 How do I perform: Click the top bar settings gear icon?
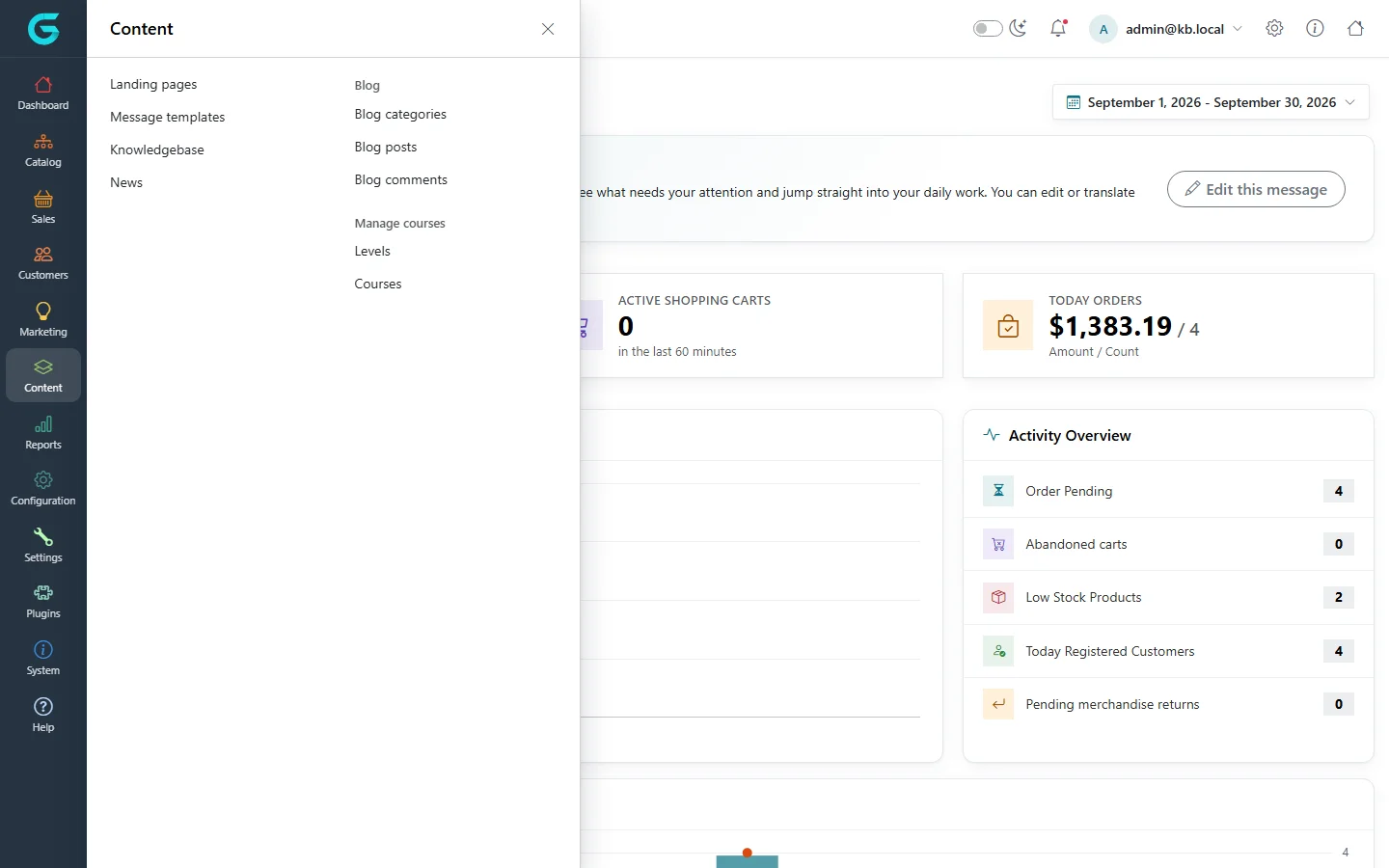(1274, 28)
